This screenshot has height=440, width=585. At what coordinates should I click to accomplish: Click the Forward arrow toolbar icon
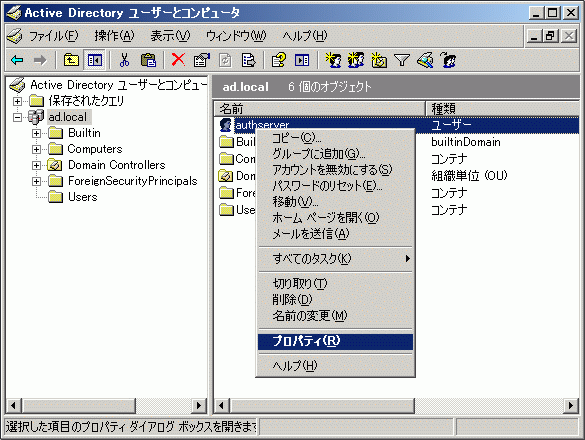click(x=40, y=60)
